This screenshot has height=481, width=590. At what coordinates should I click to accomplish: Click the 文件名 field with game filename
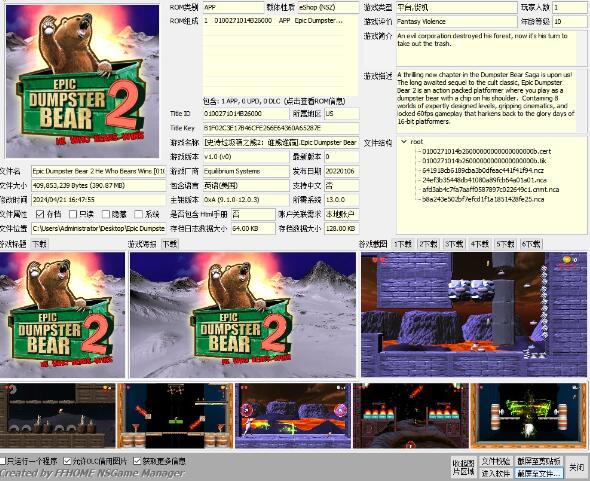98,171
